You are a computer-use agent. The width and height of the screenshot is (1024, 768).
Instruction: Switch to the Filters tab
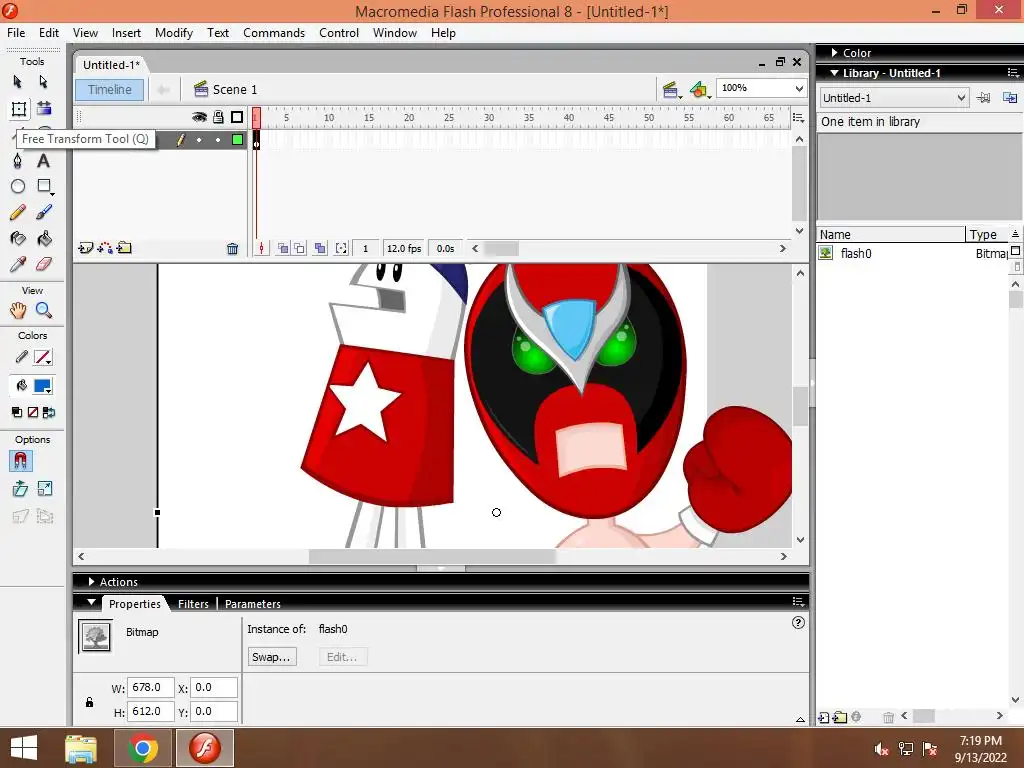point(193,604)
